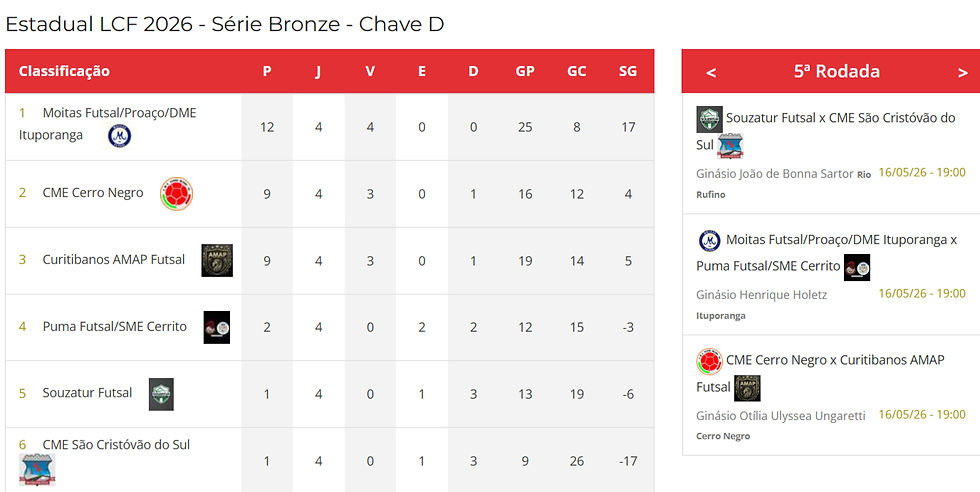Click Puma Futsal/SME Cerrito logo in standings
The image size is (980, 492).
(x=217, y=327)
